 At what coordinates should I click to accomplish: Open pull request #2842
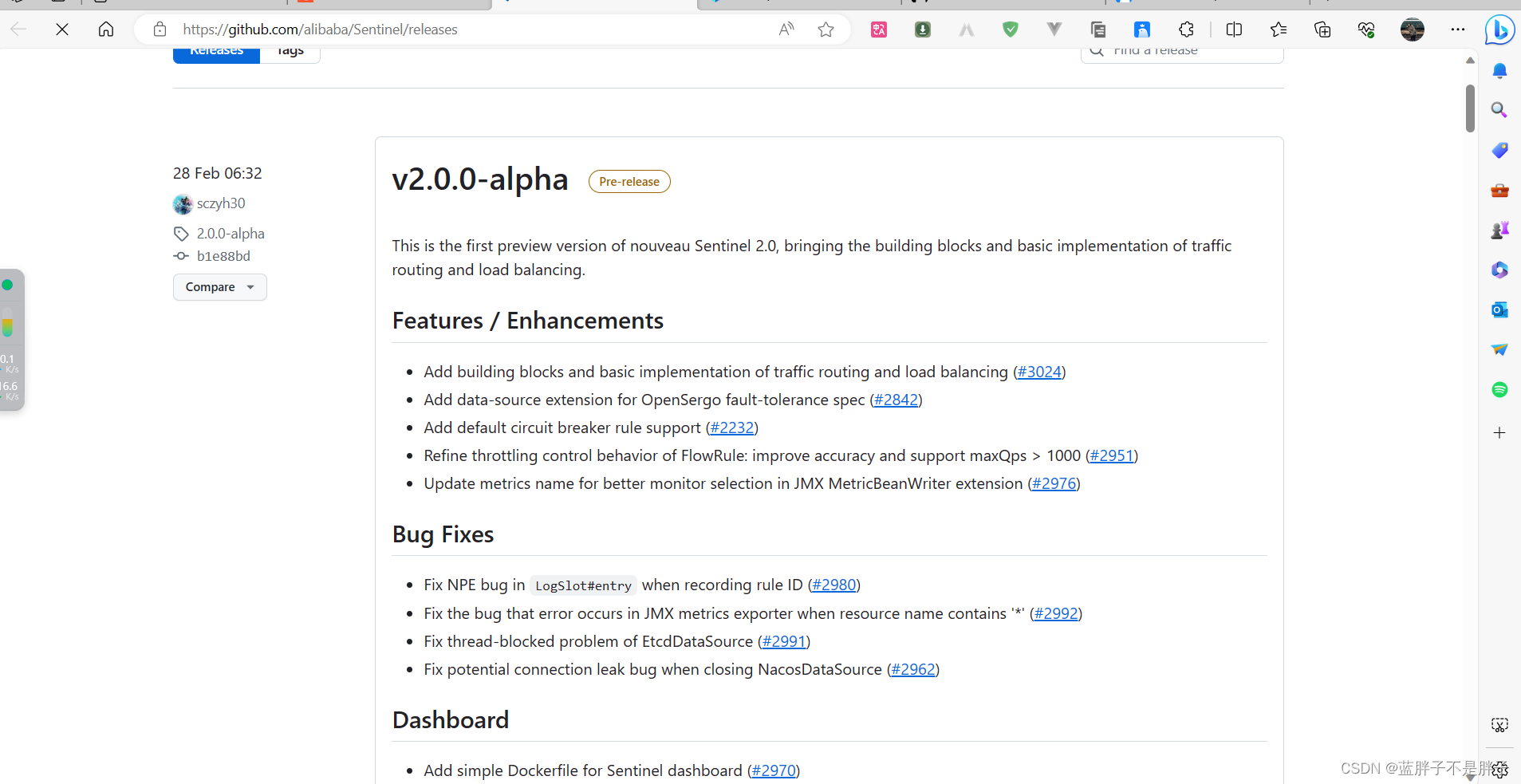pos(896,400)
